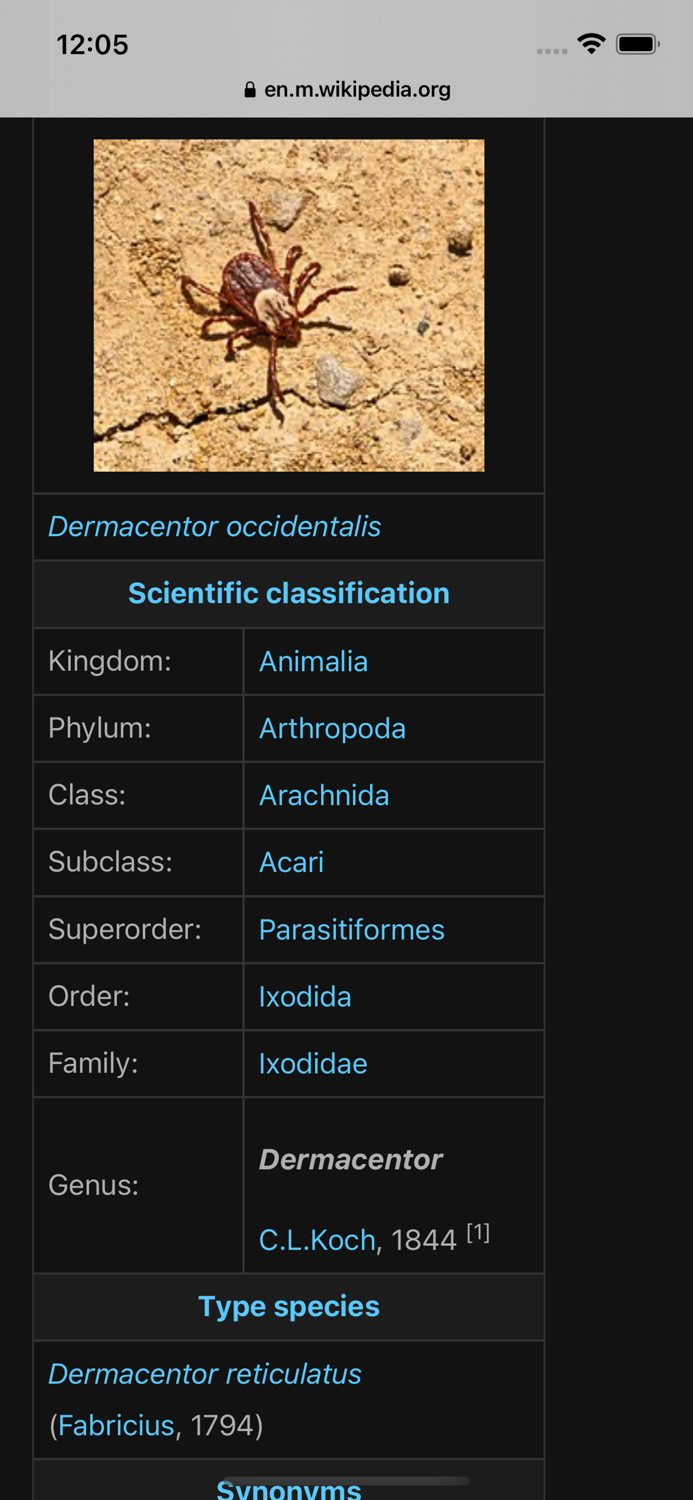
Task: Open the Animalia kingdom link
Action: click(x=313, y=661)
